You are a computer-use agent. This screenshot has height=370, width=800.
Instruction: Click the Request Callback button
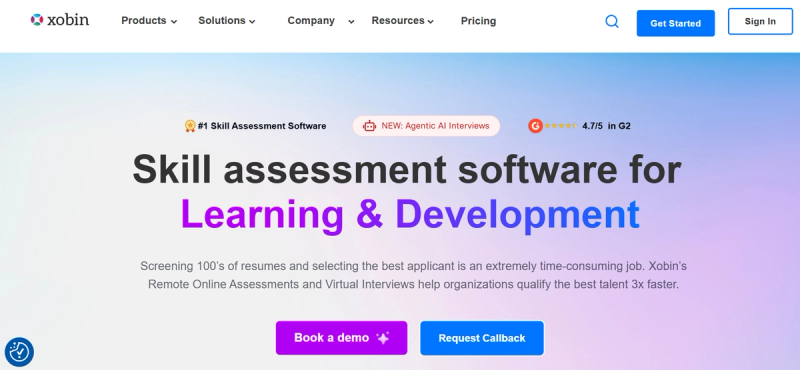(482, 338)
